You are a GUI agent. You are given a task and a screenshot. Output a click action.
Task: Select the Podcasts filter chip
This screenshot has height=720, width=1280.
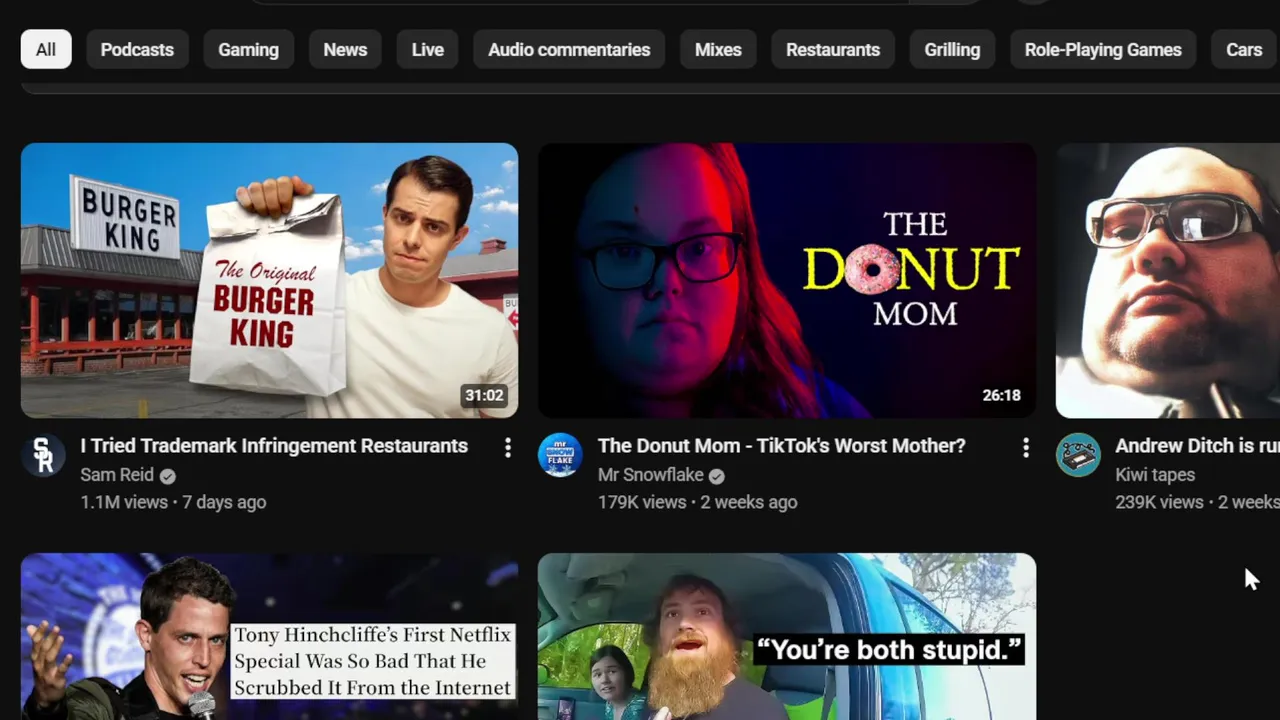[137, 50]
